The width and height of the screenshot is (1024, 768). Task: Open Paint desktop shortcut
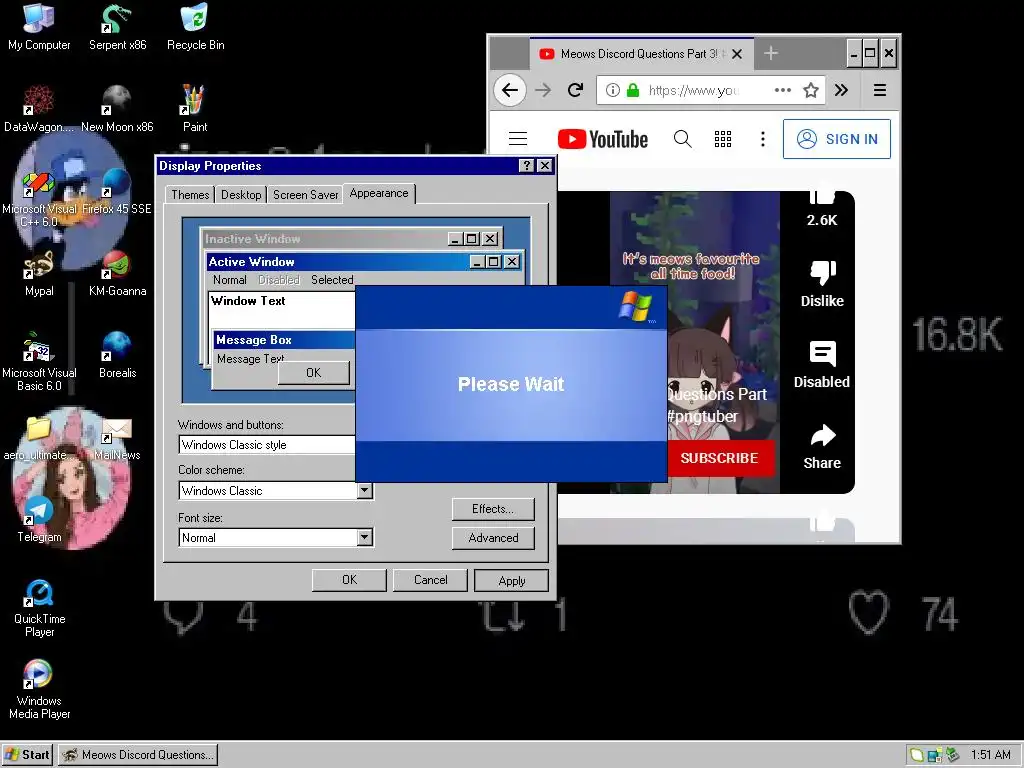point(195,108)
